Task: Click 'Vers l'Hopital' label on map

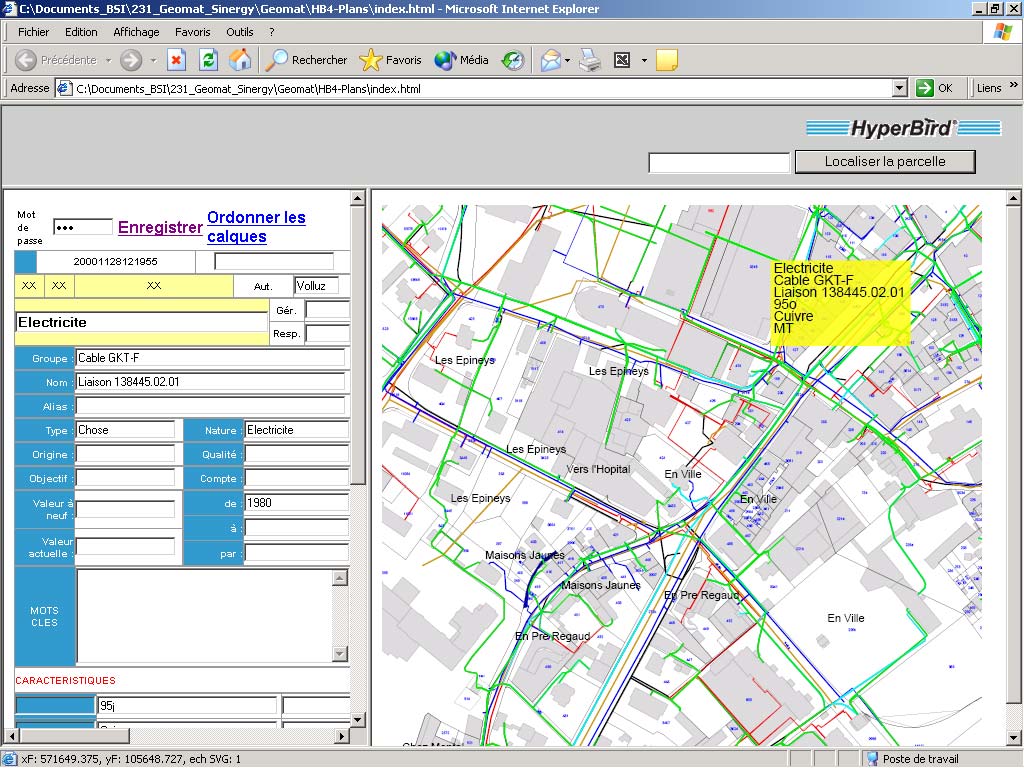Action: [598, 469]
